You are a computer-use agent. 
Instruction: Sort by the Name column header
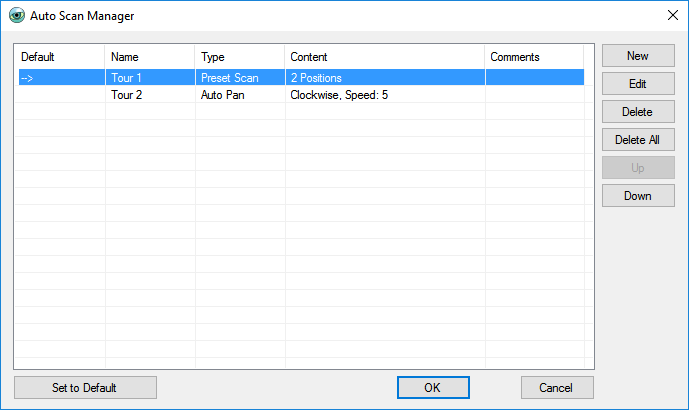click(149, 57)
